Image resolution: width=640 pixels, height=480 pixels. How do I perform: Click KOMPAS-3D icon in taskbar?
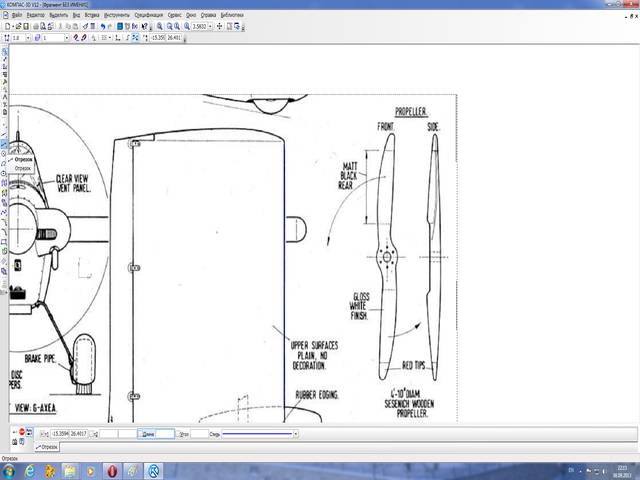154,470
